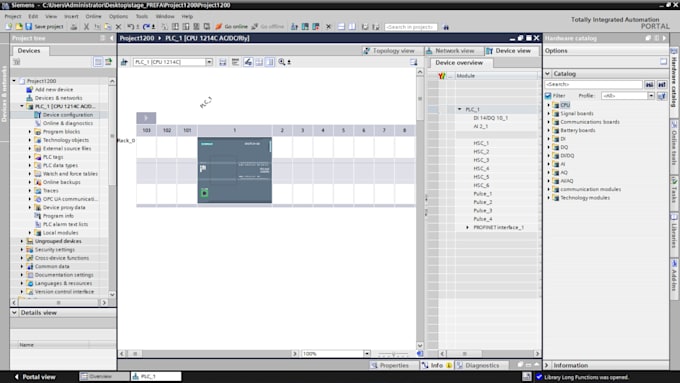Switch to Portal view

[35, 376]
